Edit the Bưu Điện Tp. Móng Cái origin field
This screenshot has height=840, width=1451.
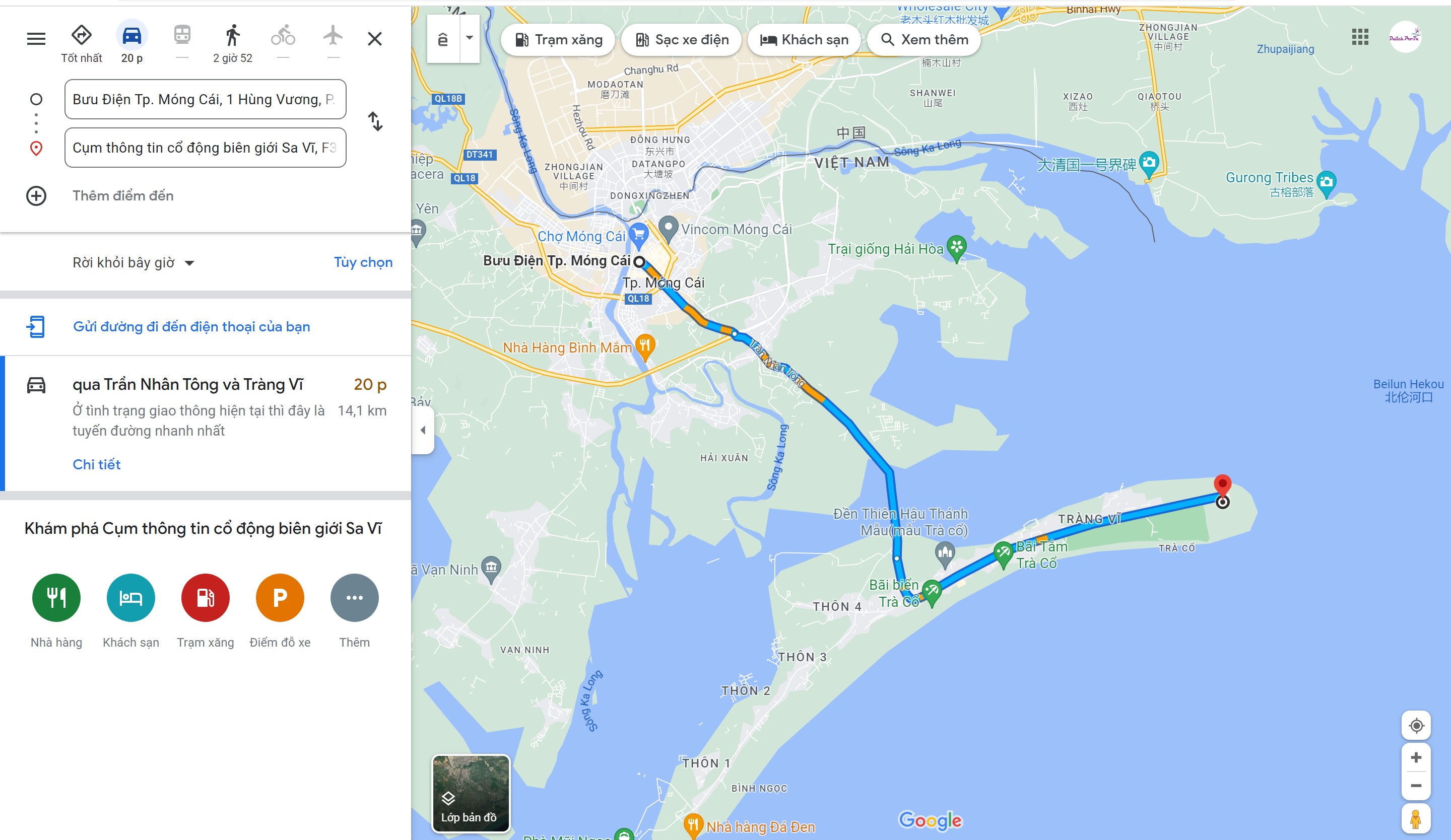tap(206, 100)
